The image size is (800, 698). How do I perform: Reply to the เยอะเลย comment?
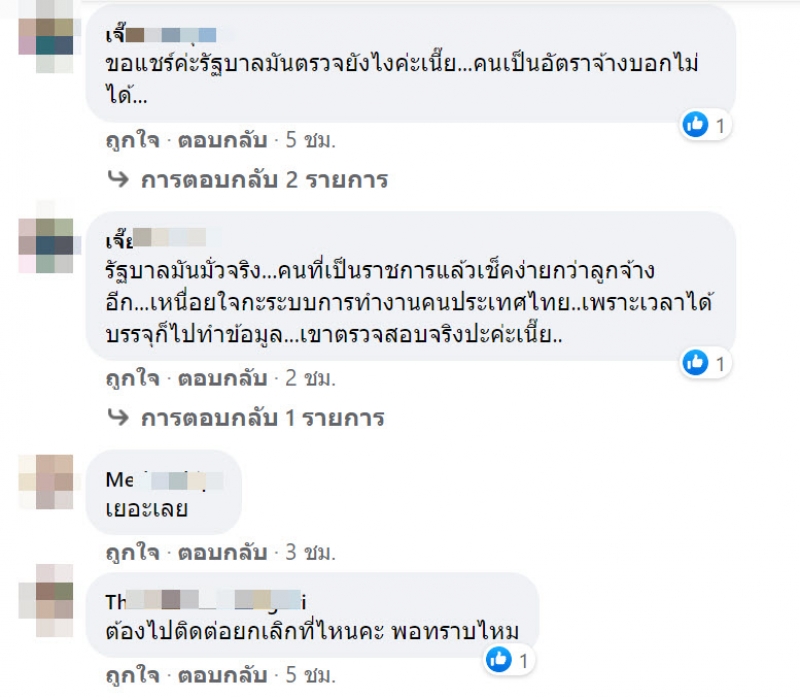pyautogui.click(x=222, y=550)
